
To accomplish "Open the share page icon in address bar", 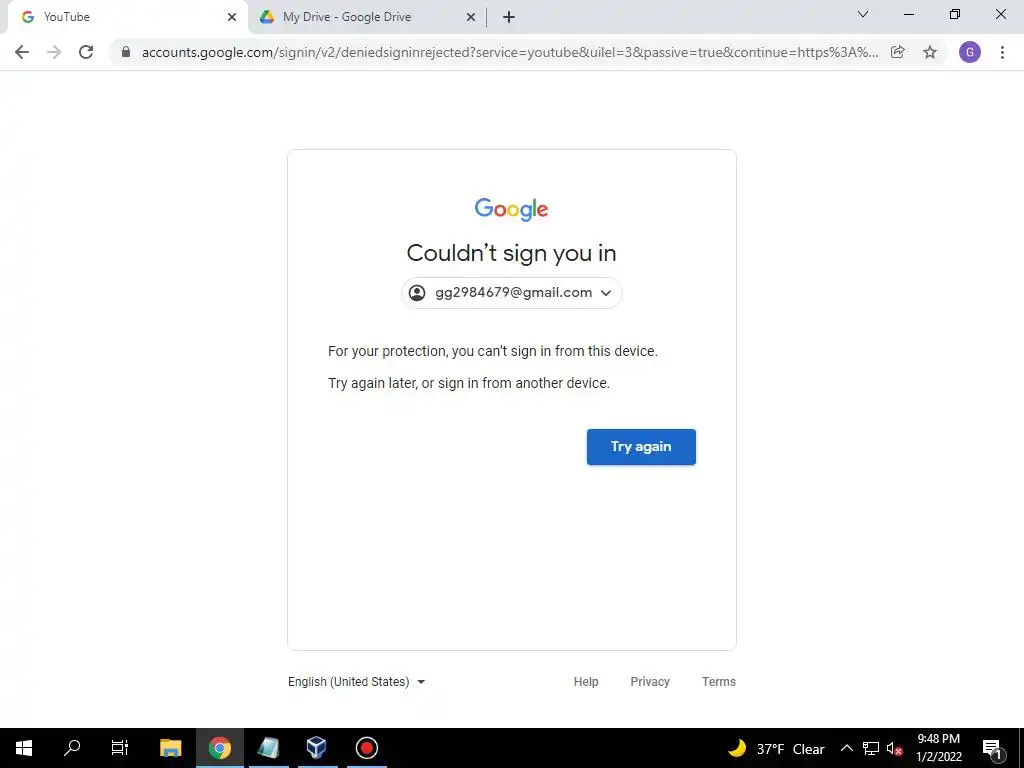I will [x=898, y=52].
